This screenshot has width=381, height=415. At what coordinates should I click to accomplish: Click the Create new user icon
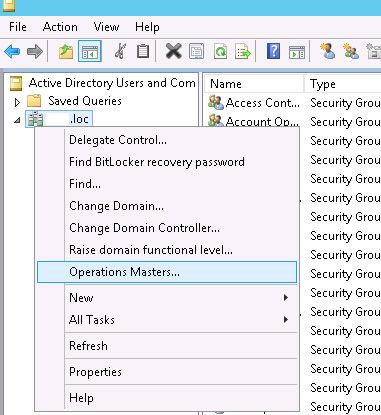pos(327,52)
